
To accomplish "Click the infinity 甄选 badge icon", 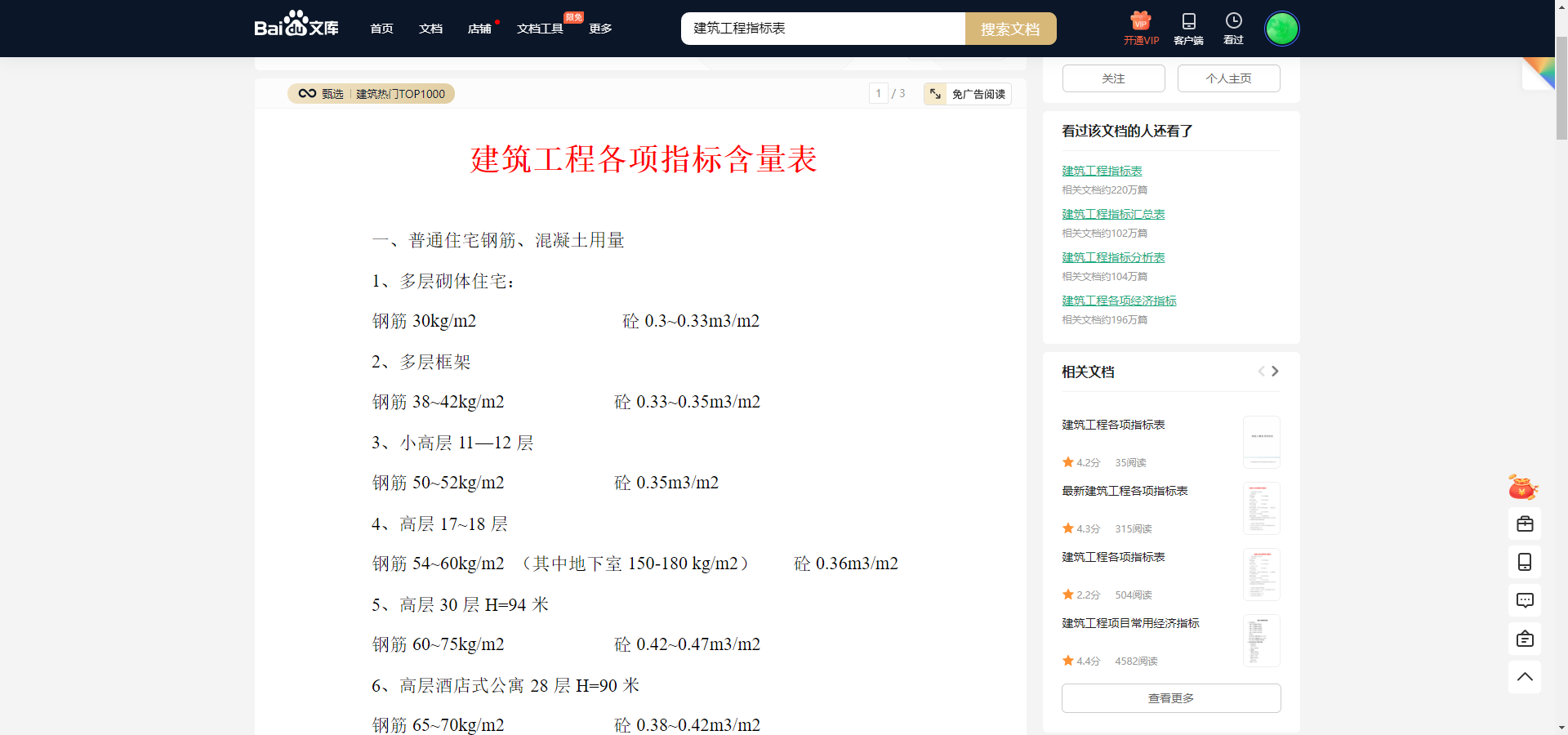I will (307, 94).
